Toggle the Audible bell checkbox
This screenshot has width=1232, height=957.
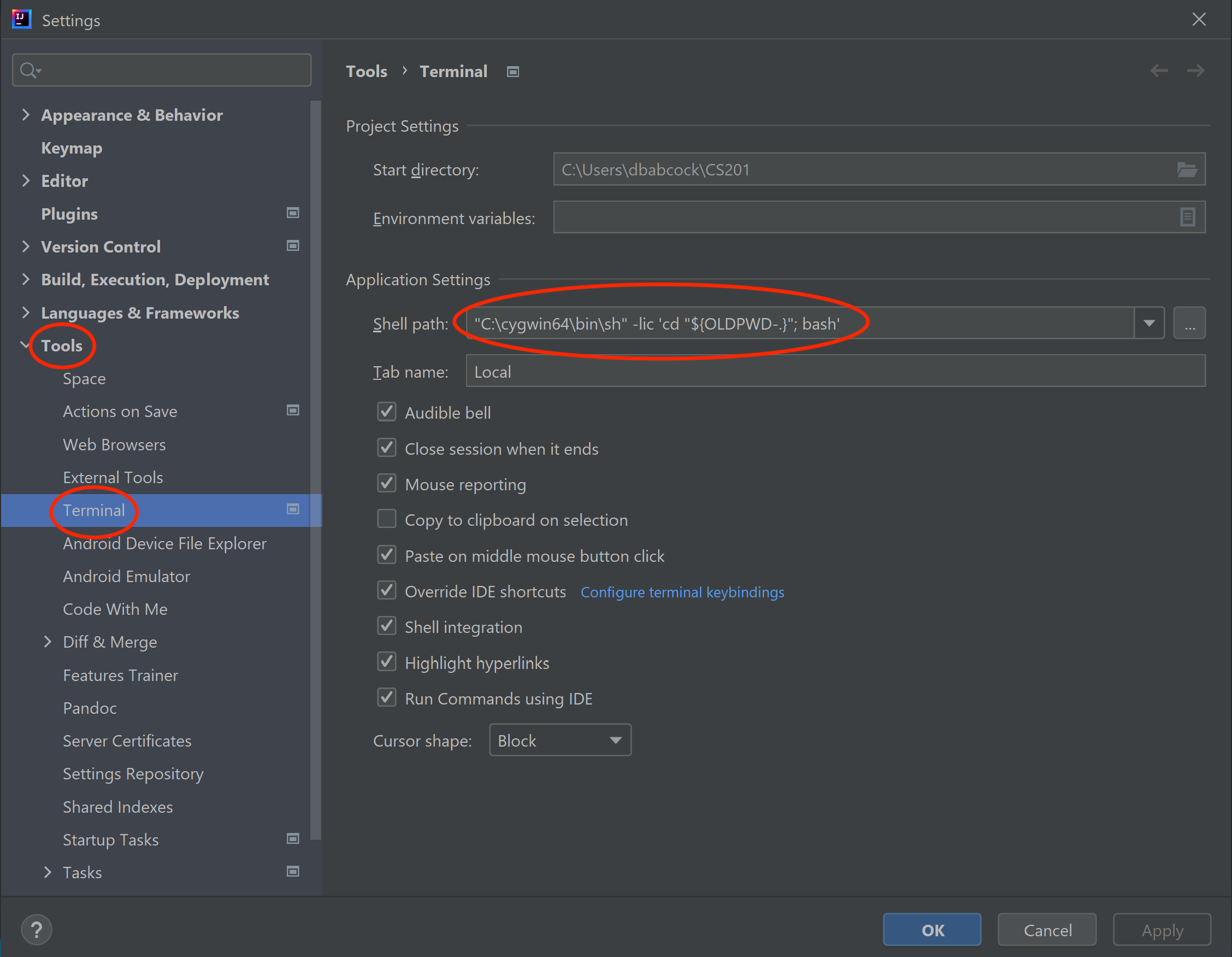(x=386, y=412)
